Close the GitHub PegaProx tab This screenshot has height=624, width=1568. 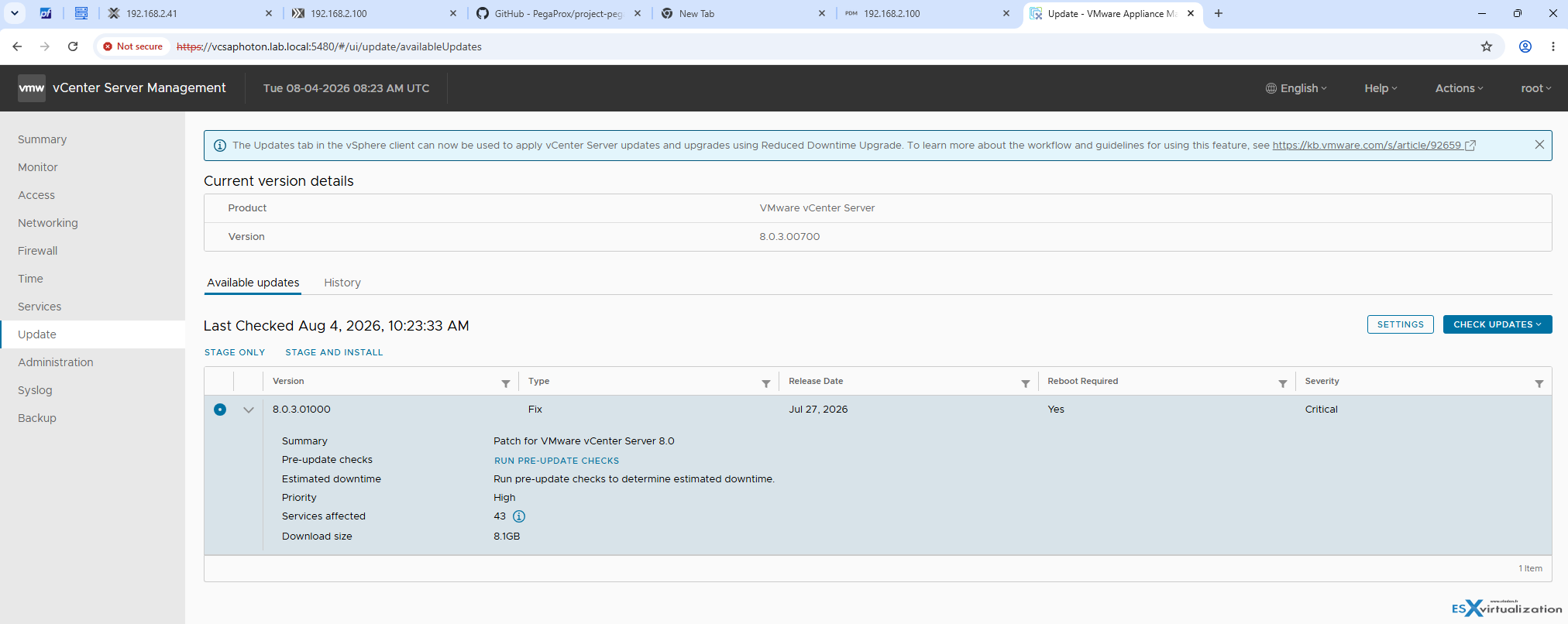click(638, 13)
